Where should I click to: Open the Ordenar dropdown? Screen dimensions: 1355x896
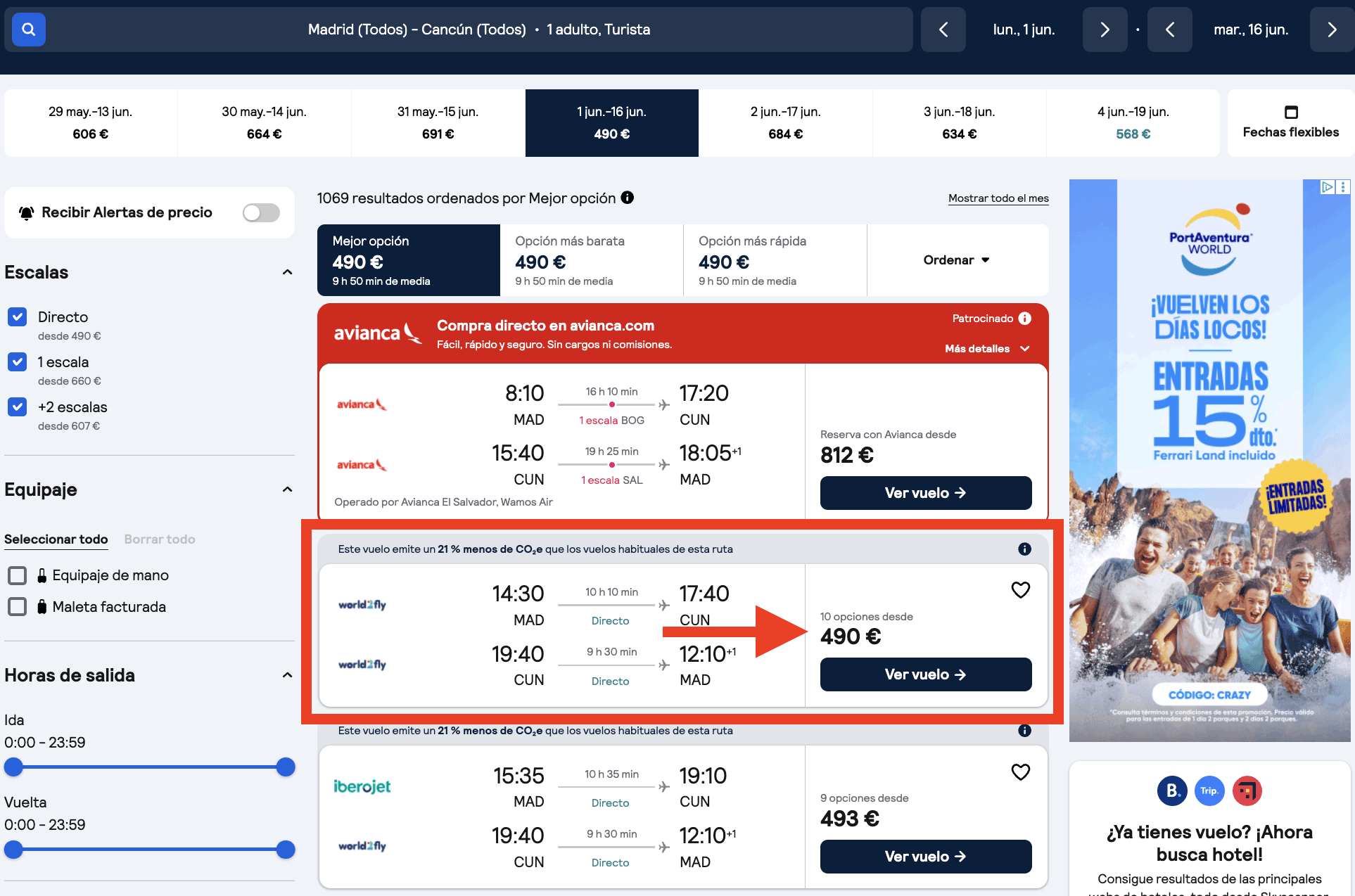(x=957, y=260)
